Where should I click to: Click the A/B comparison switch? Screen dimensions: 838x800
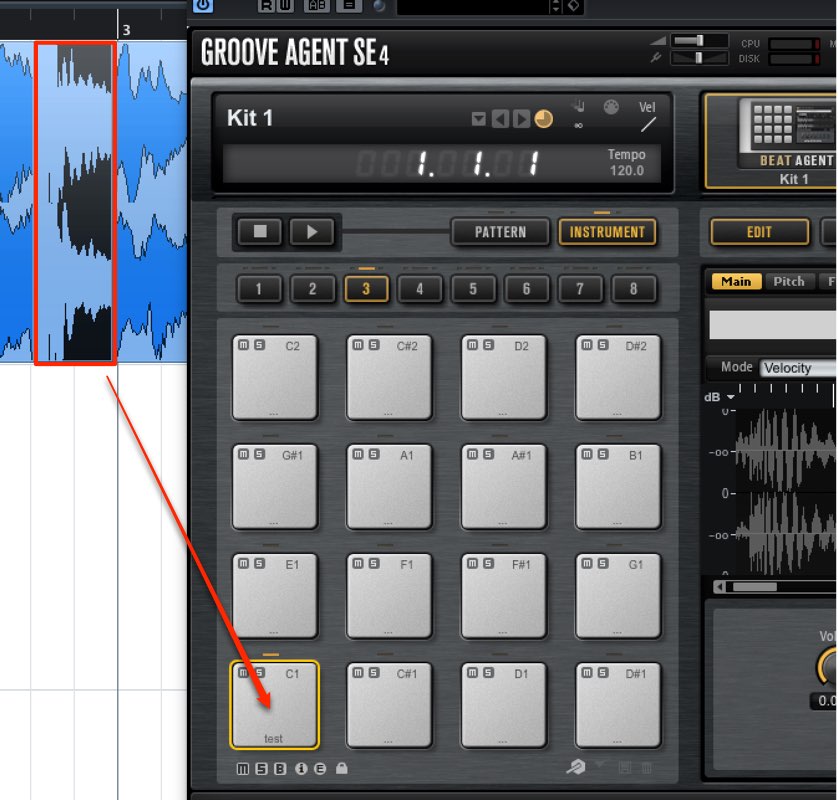tap(316, 5)
